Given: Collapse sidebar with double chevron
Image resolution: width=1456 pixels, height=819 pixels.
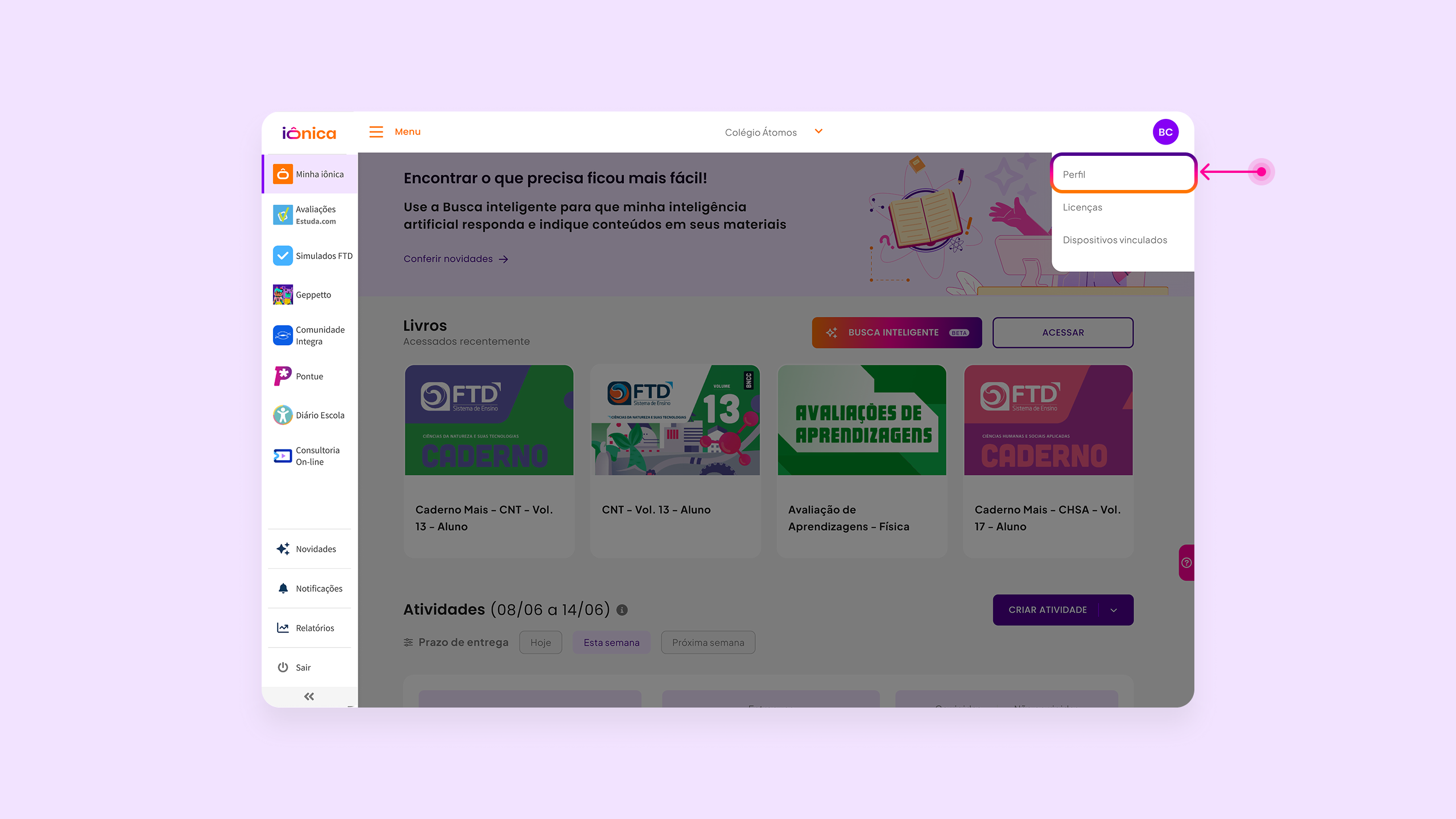Looking at the screenshot, I should pyautogui.click(x=309, y=697).
